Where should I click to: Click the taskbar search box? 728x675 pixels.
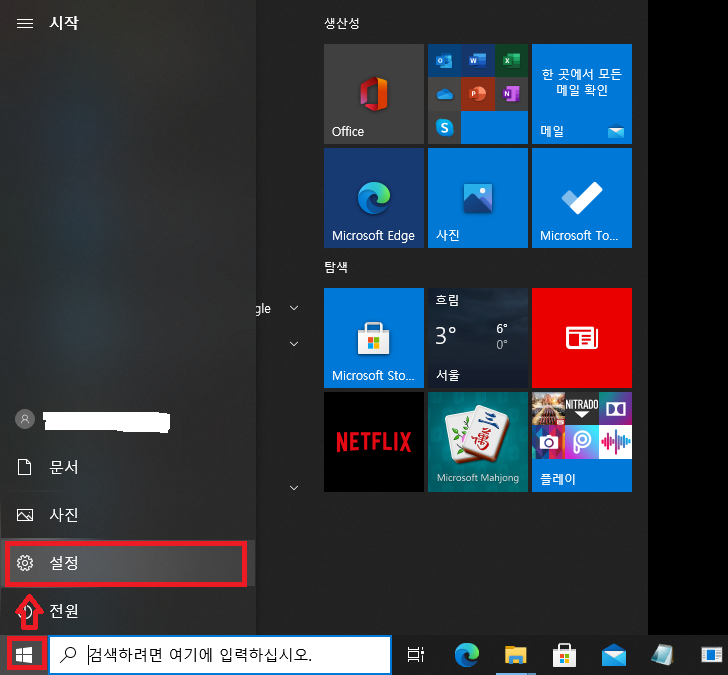[x=220, y=655]
